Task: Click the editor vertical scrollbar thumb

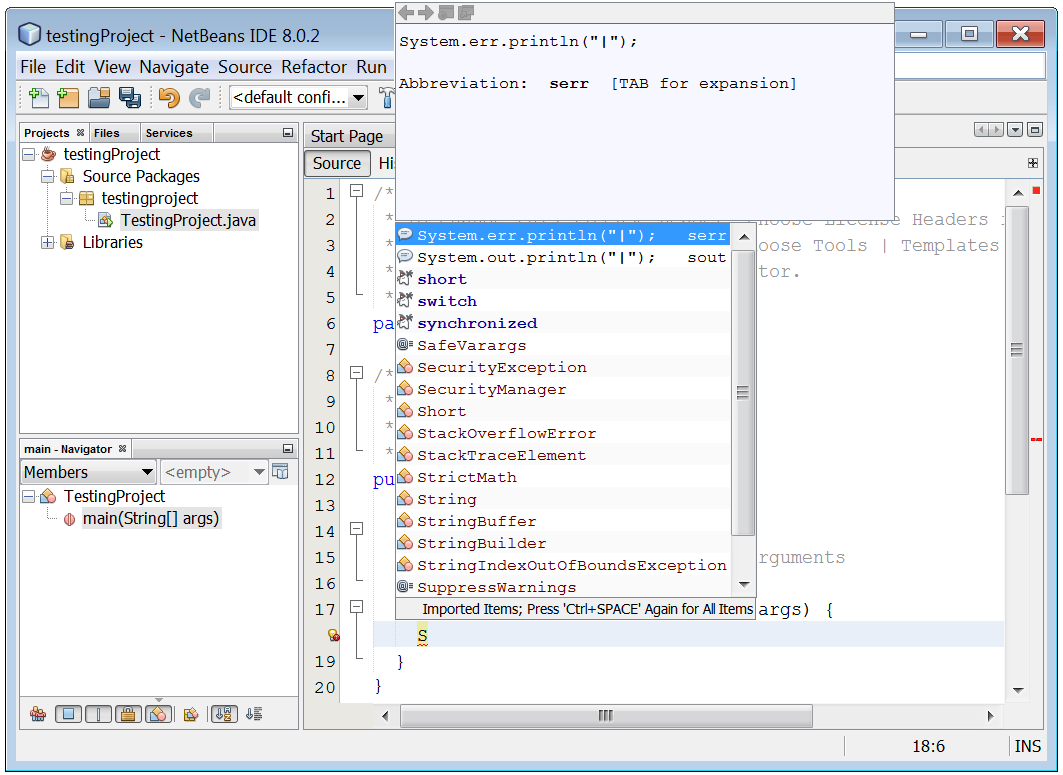Action: click(x=1017, y=351)
